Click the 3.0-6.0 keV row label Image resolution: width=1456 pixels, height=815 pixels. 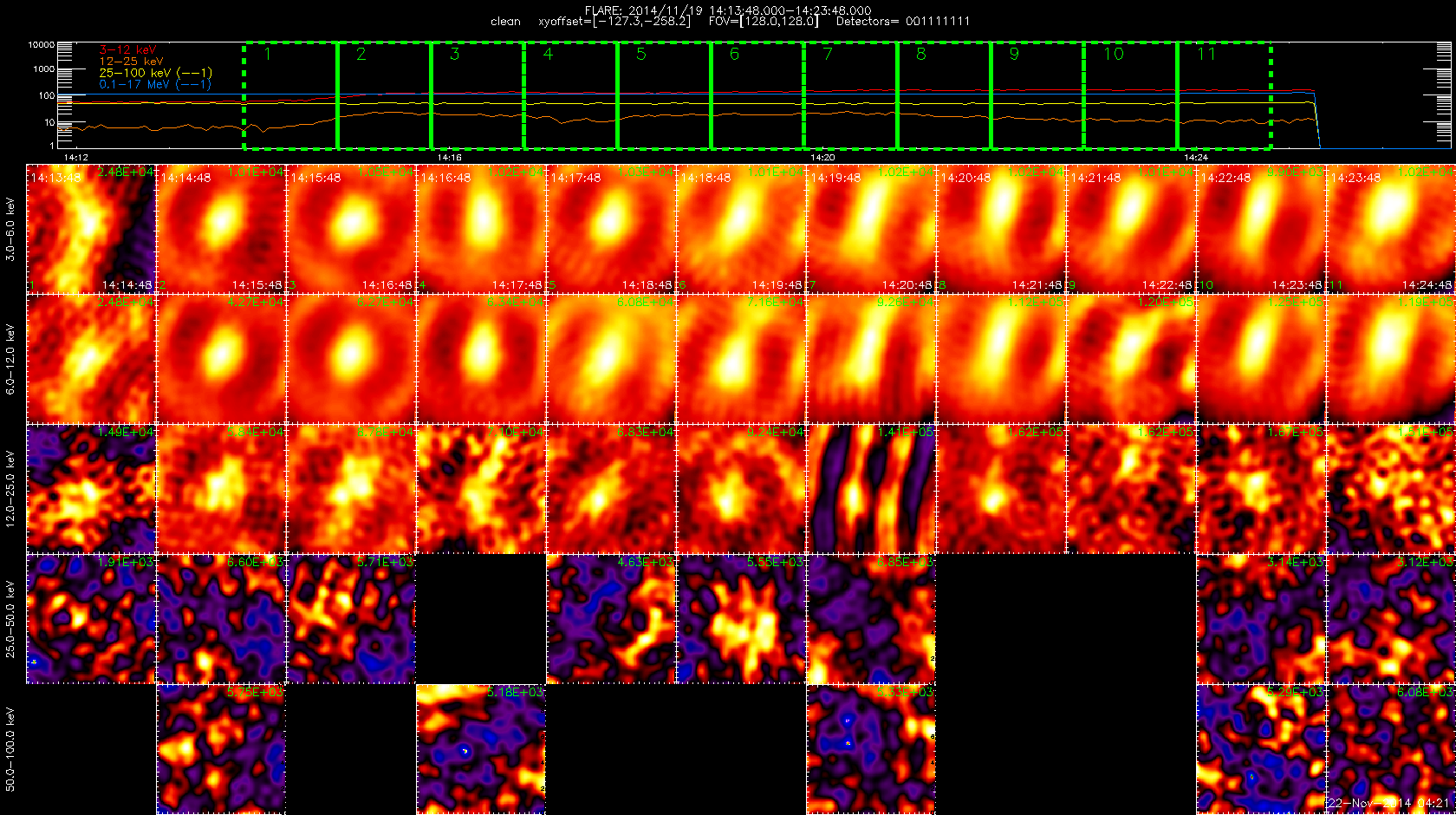(x=10, y=229)
